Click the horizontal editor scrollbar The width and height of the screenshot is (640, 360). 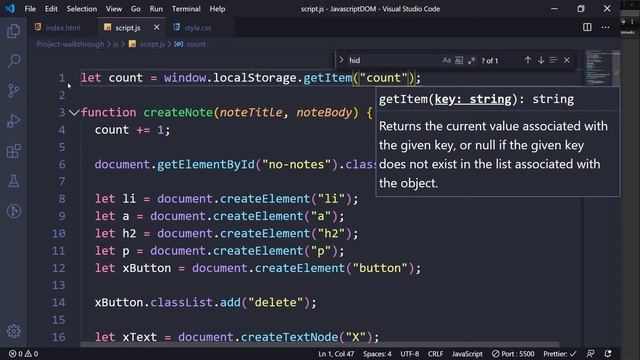[x=320, y=344]
